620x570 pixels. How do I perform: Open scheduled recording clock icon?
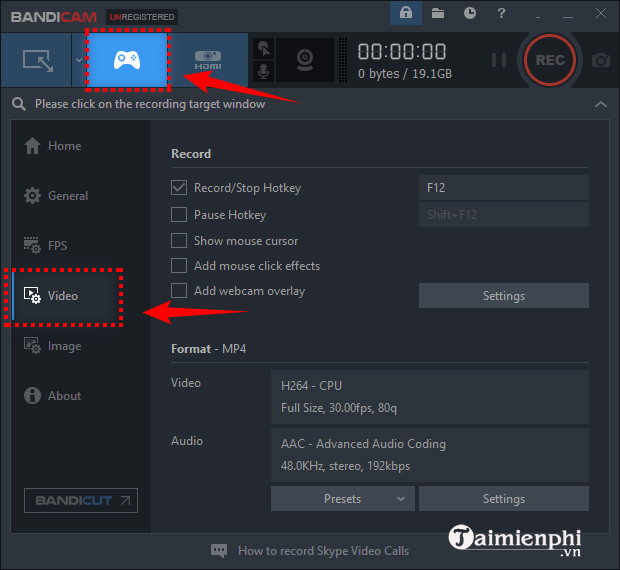(x=470, y=13)
